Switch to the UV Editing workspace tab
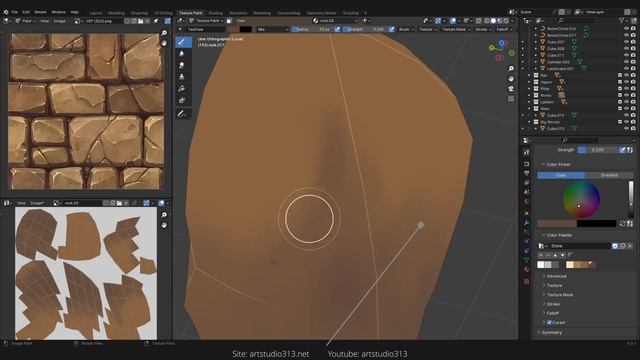The image size is (640, 360). pyautogui.click(x=163, y=13)
